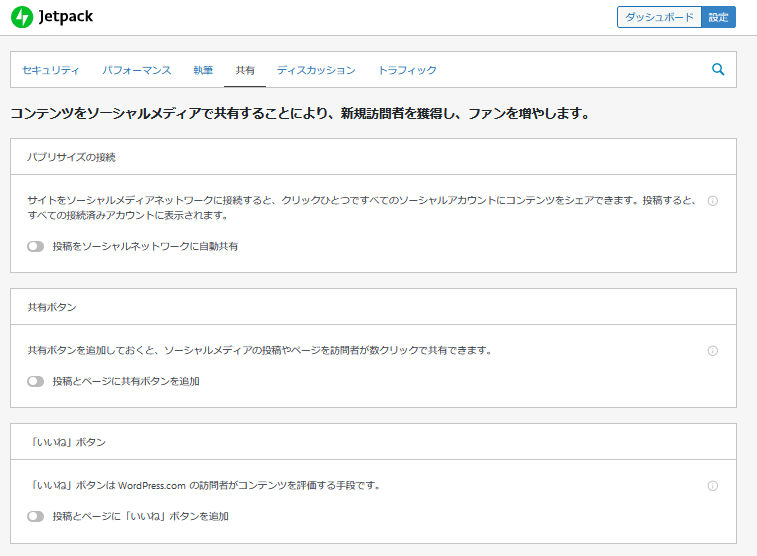Click the active 共有 tab
Screen dimensions: 757x556
pyautogui.click(x=245, y=70)
